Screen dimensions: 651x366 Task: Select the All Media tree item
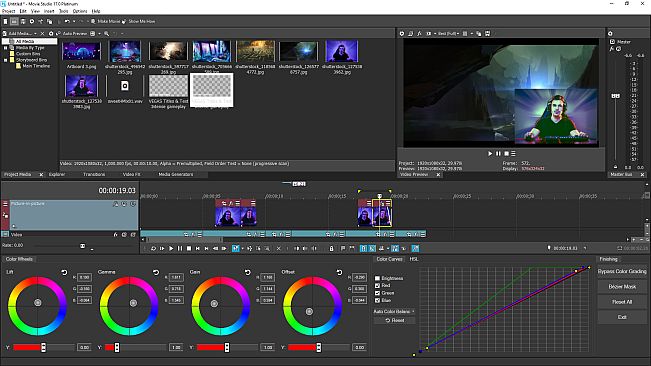pos(29,41)
